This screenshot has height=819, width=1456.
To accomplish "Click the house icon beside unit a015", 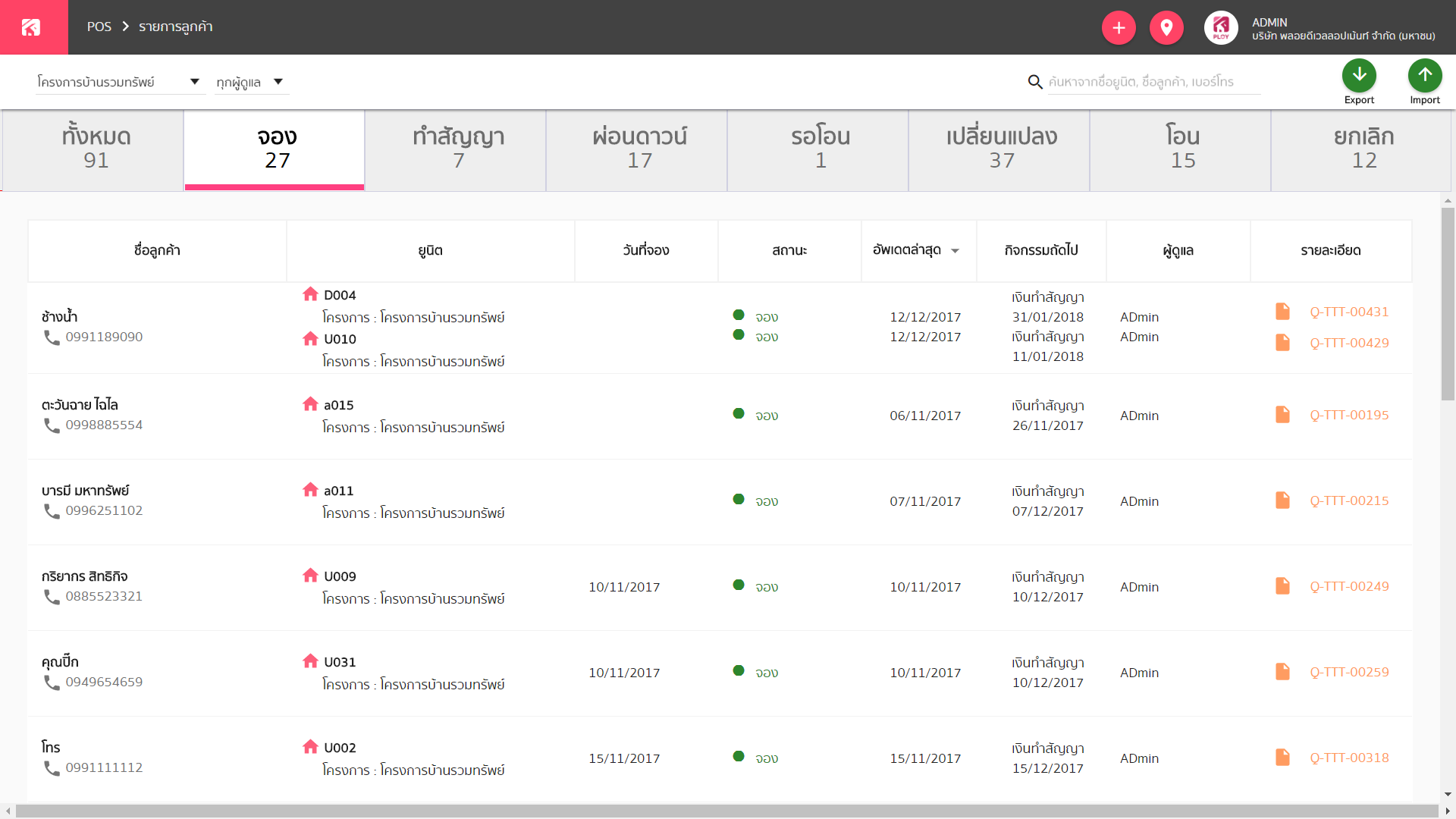I will coord(310,404).
